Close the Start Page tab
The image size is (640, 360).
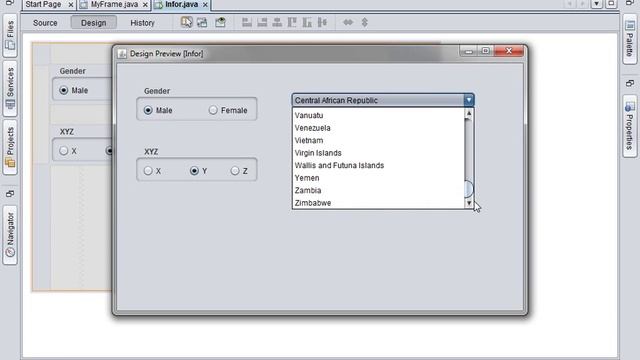click(x=71, y=4)
